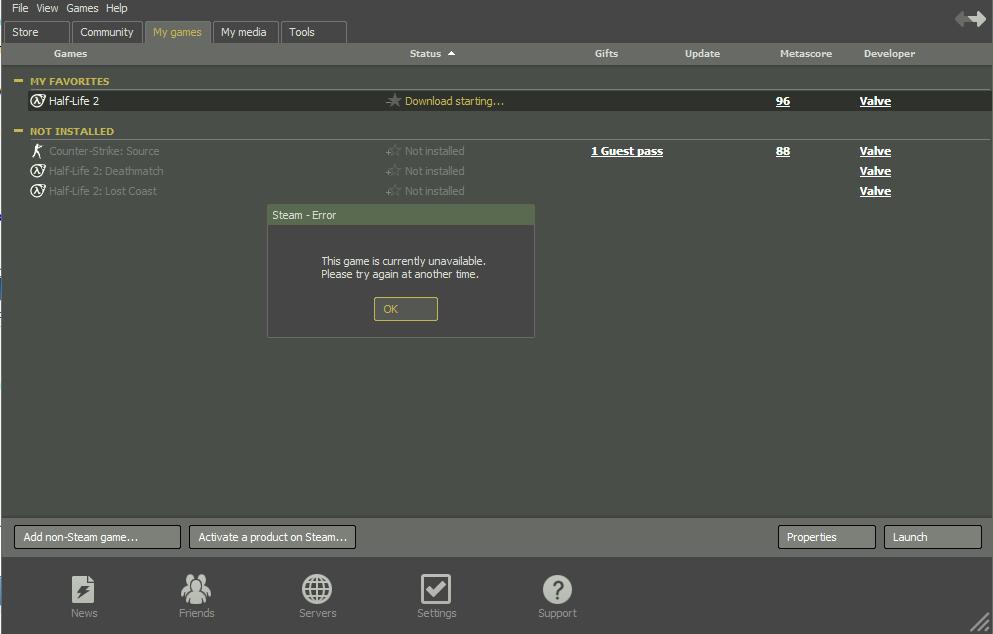
Task: Click OK in the Steam Error dialog
Action: [405, 309]
